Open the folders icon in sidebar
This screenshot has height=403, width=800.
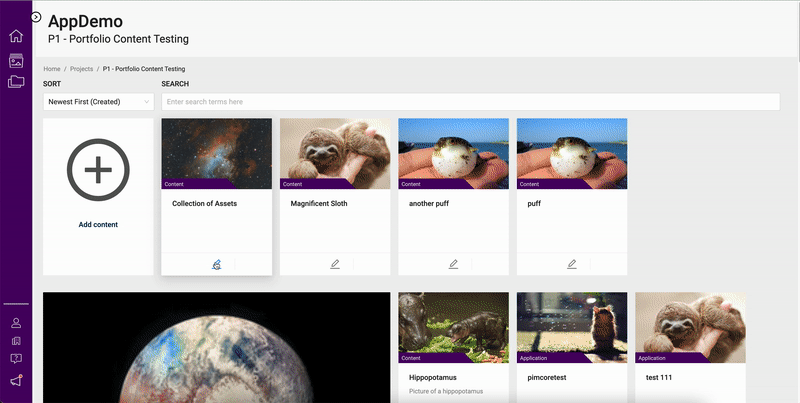coord(15,82)
